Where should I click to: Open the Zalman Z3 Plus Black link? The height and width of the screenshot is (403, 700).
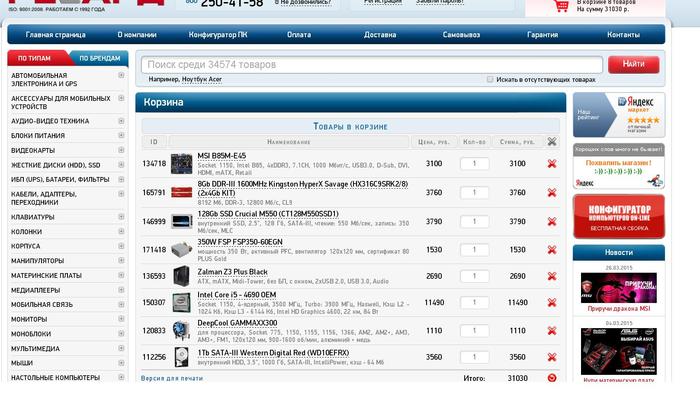click(233, 272)
